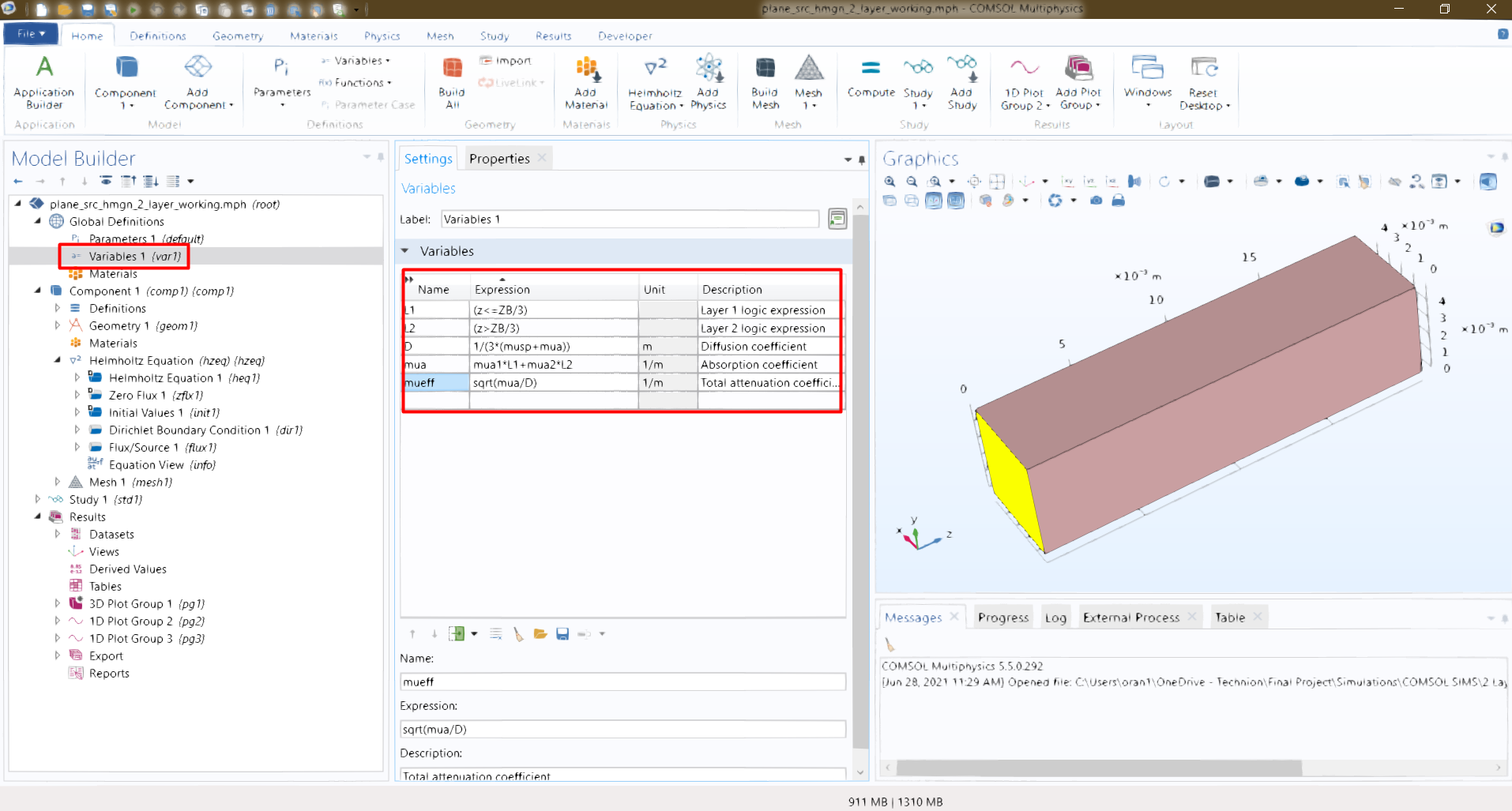Viewport: 1512px width, 811px height.
Task: Collapse the Variables section header
Action: coord(405,251)
